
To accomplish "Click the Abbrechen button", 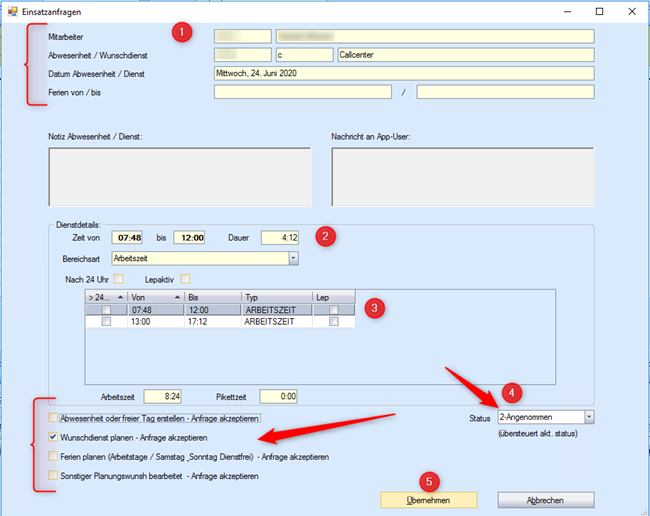I will point(545,500).
